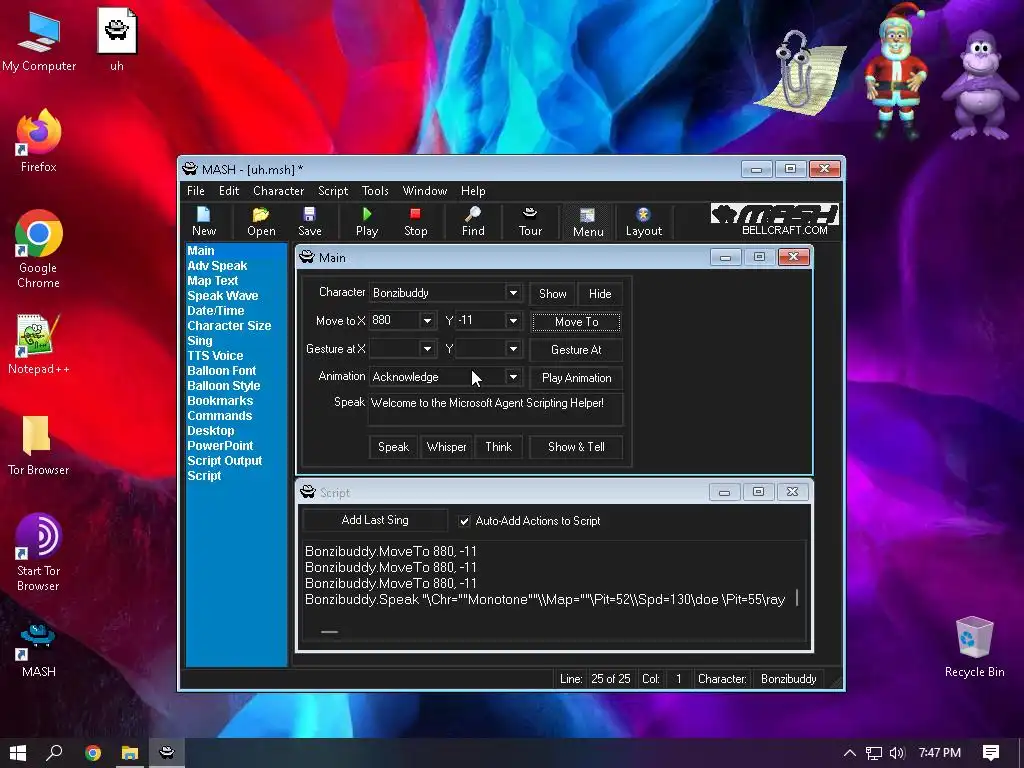Screen dimensions: 1024x768
Task: Open the Help menu
Action: 473,191
